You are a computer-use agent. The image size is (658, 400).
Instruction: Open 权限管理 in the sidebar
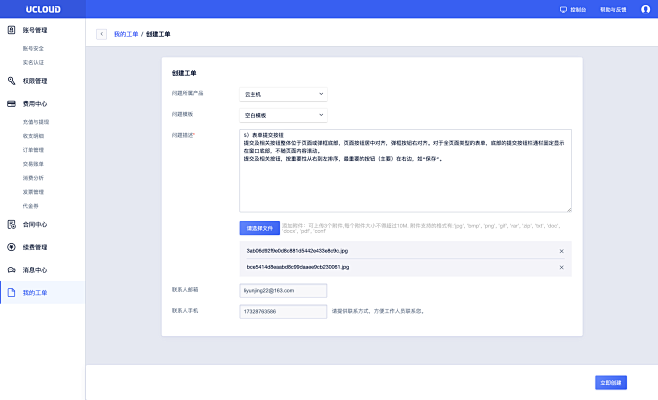34,81
